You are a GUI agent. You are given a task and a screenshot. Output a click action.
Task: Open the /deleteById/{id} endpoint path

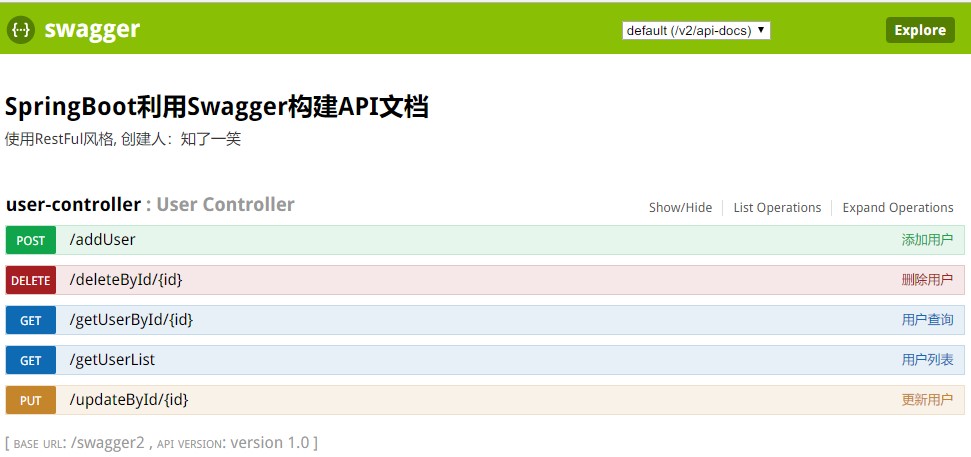tap(126, 280)
